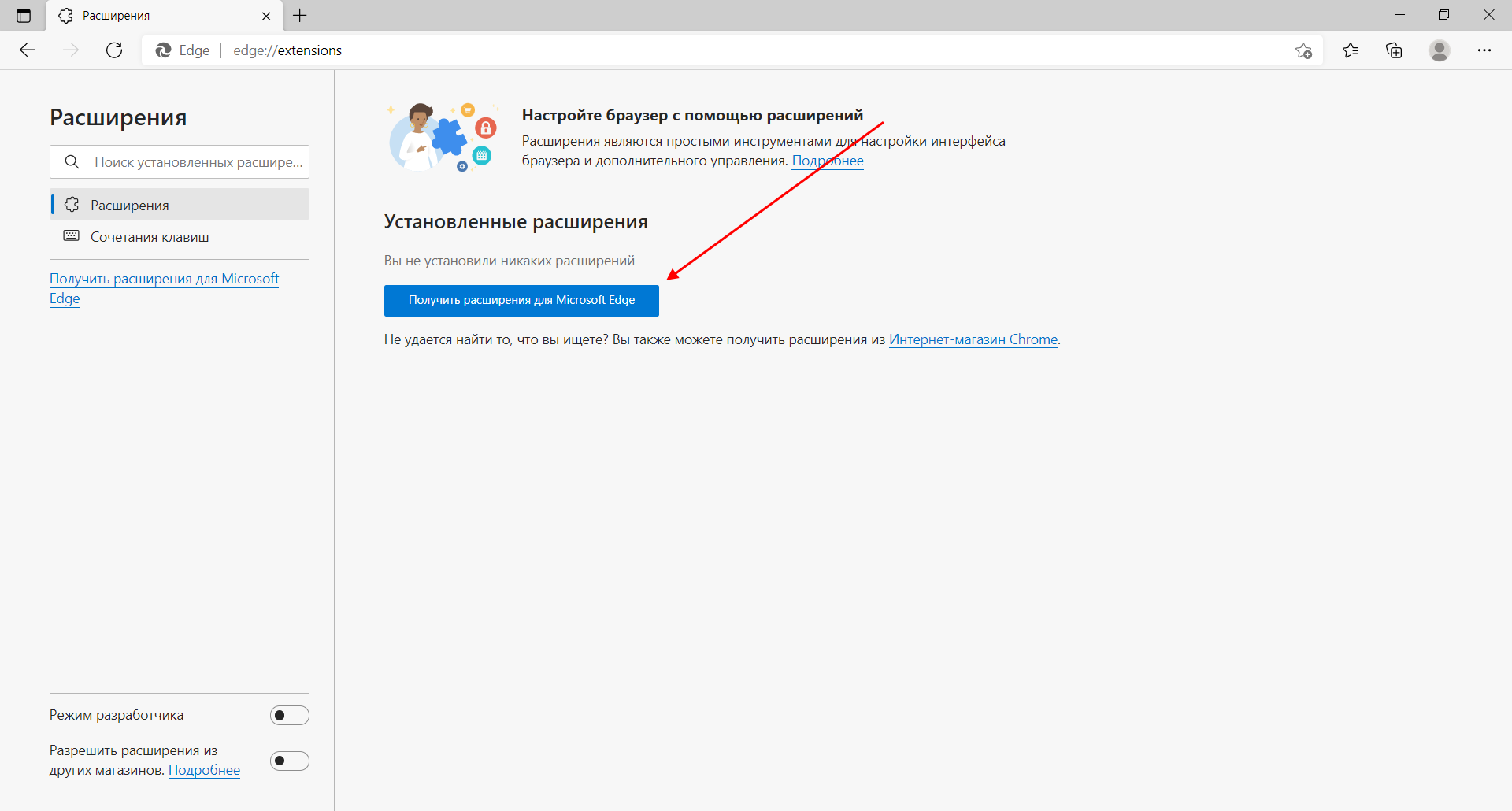The height and width of the screenshot is (811, 1512).
Task: Open the Favorites list icon
Action: [x=1351, y=50]
